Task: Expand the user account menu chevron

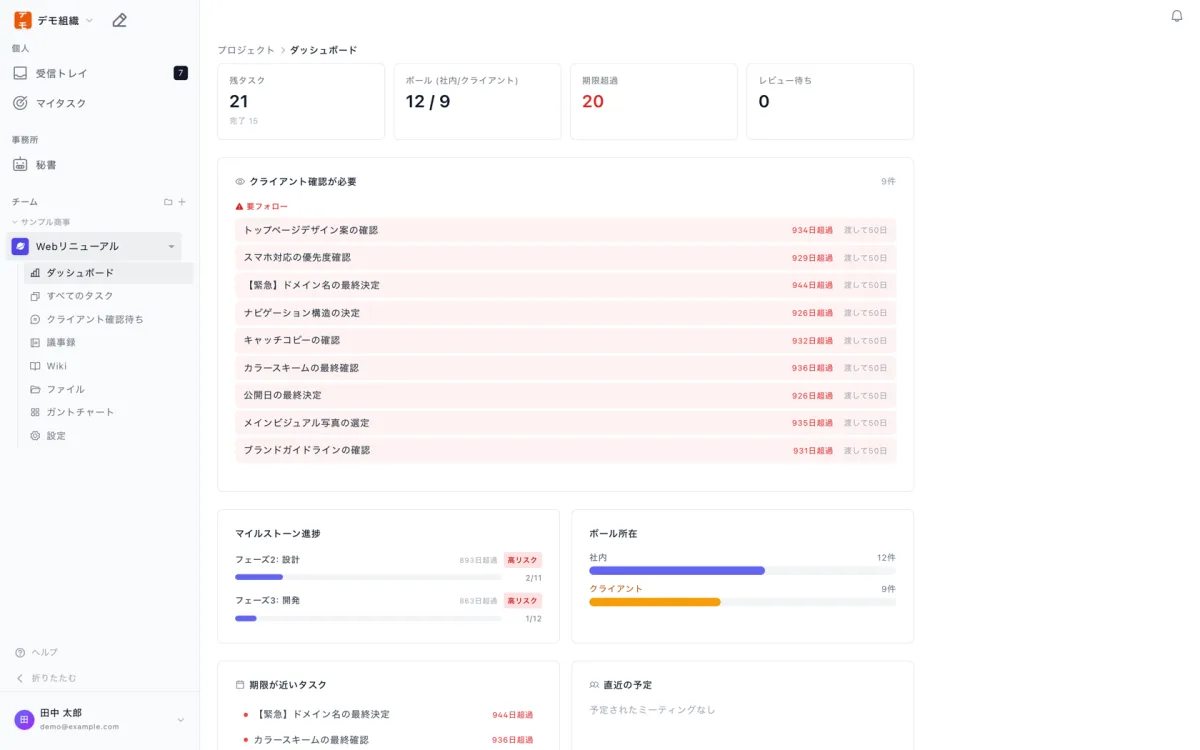Action: click(x=181, y=720)
